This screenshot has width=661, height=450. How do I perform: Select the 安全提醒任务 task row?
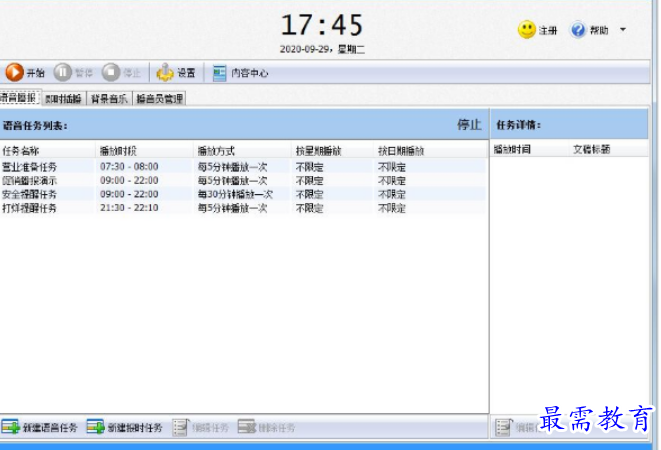coord(30,195)
